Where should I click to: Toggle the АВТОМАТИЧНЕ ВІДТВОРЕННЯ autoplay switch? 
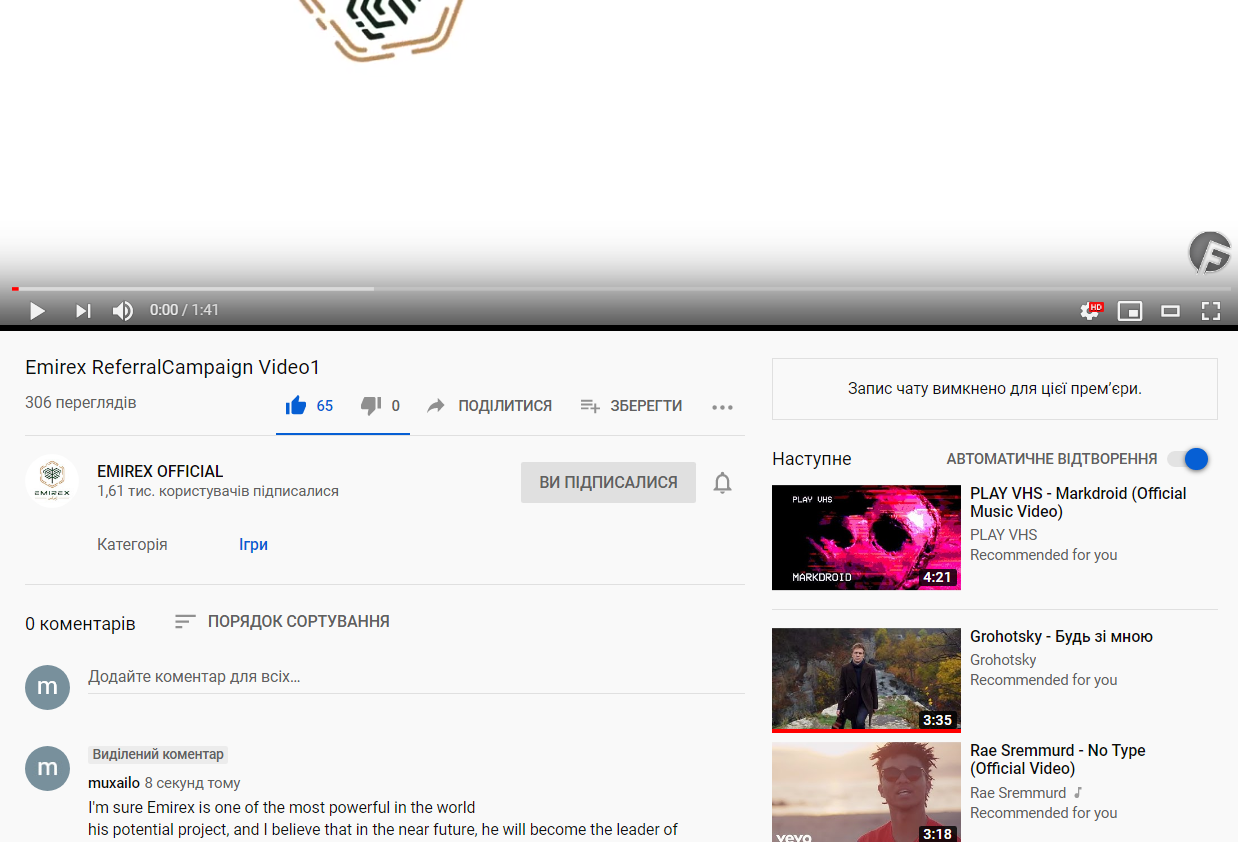pos(1188,459)
